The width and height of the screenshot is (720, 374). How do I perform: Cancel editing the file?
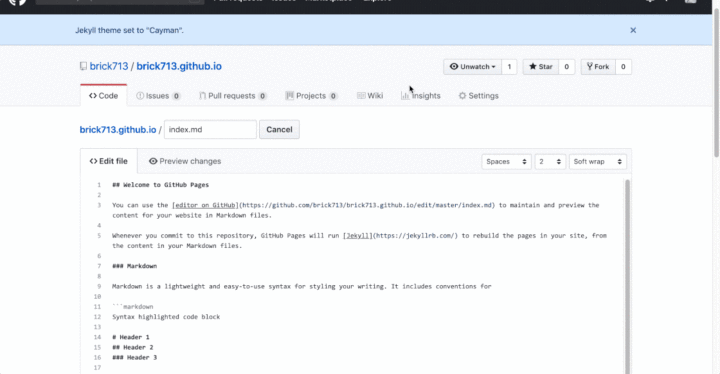[x=279, y=130]
